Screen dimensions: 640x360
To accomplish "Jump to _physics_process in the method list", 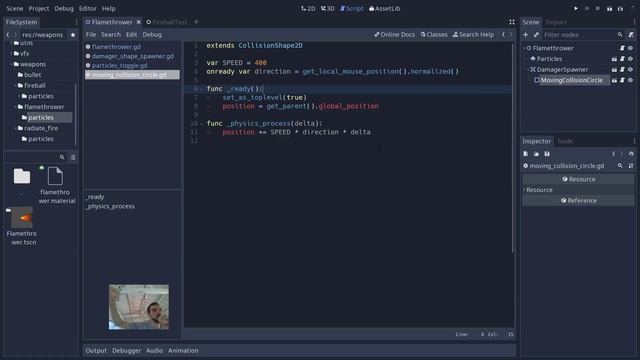I will pos(110,207).
